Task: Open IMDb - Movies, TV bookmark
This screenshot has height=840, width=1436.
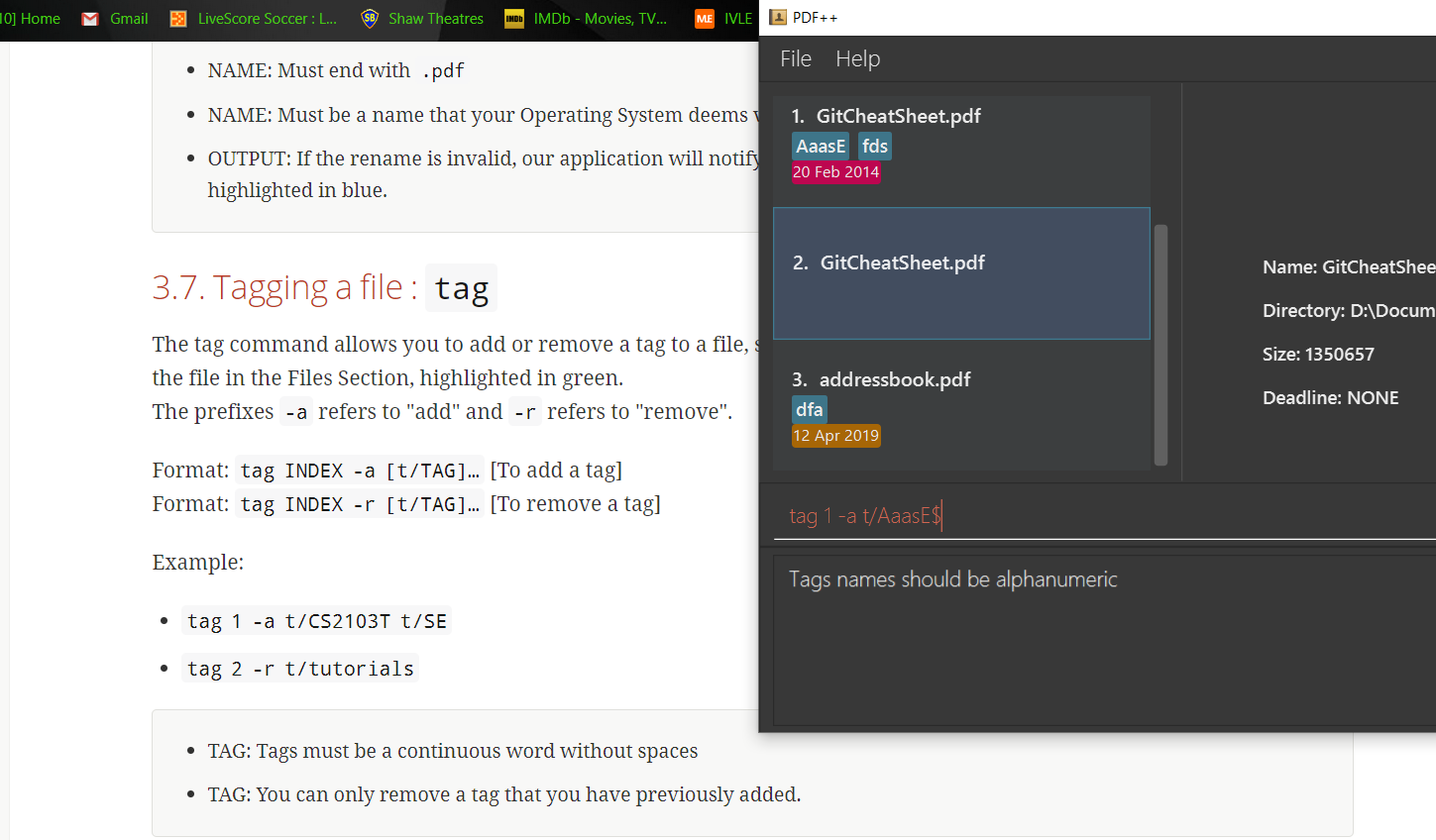Action: (600, 19)
